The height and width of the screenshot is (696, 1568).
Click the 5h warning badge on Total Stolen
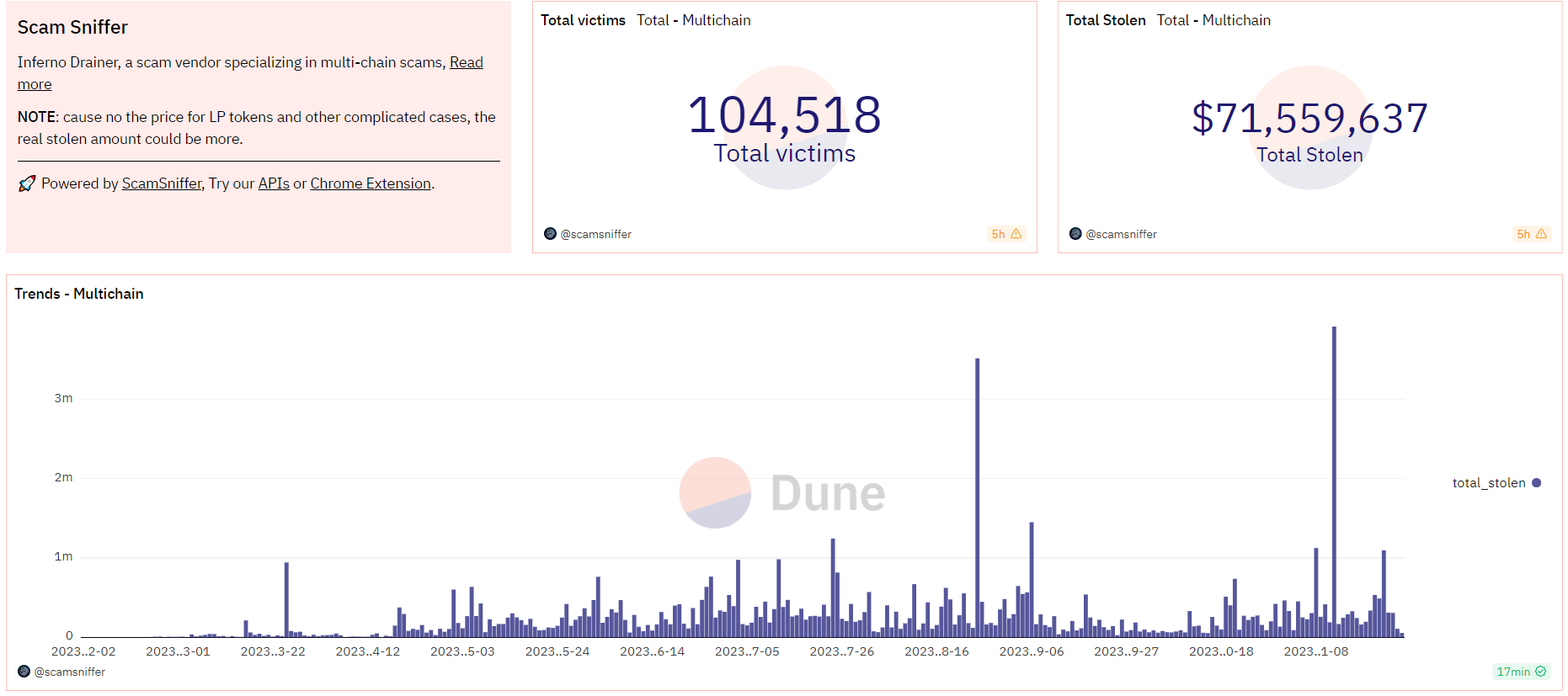click(1532, 234)
